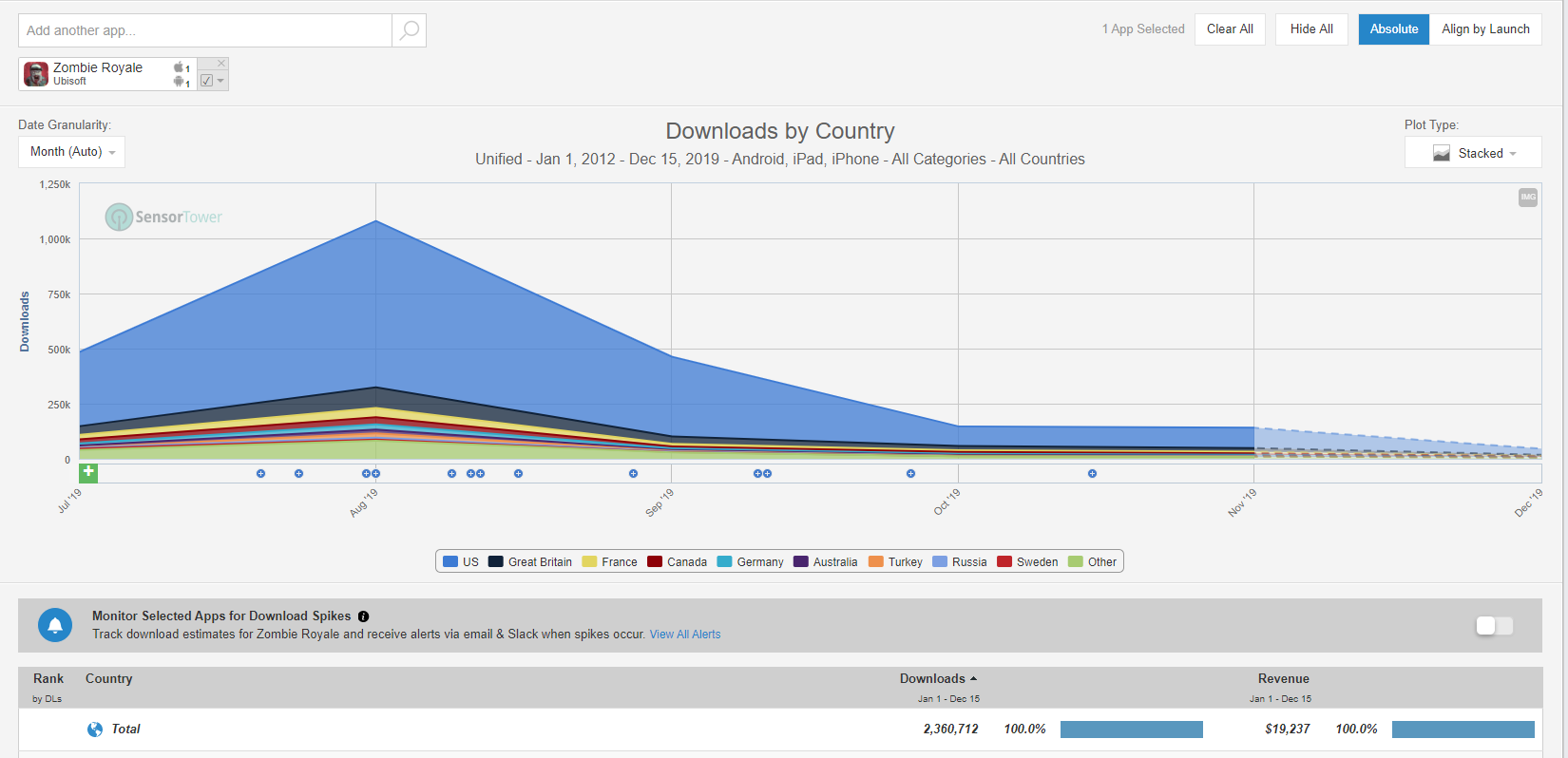
Task: Toggle the France legend swatch
Action: click(589, 562)
